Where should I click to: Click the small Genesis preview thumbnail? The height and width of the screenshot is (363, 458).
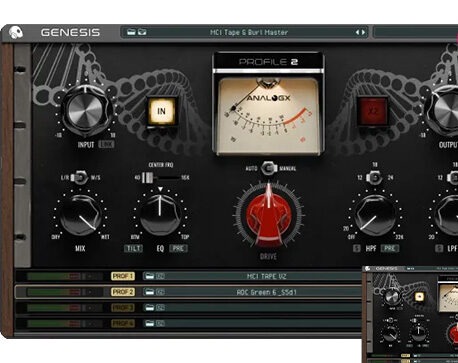pos(410,314)
